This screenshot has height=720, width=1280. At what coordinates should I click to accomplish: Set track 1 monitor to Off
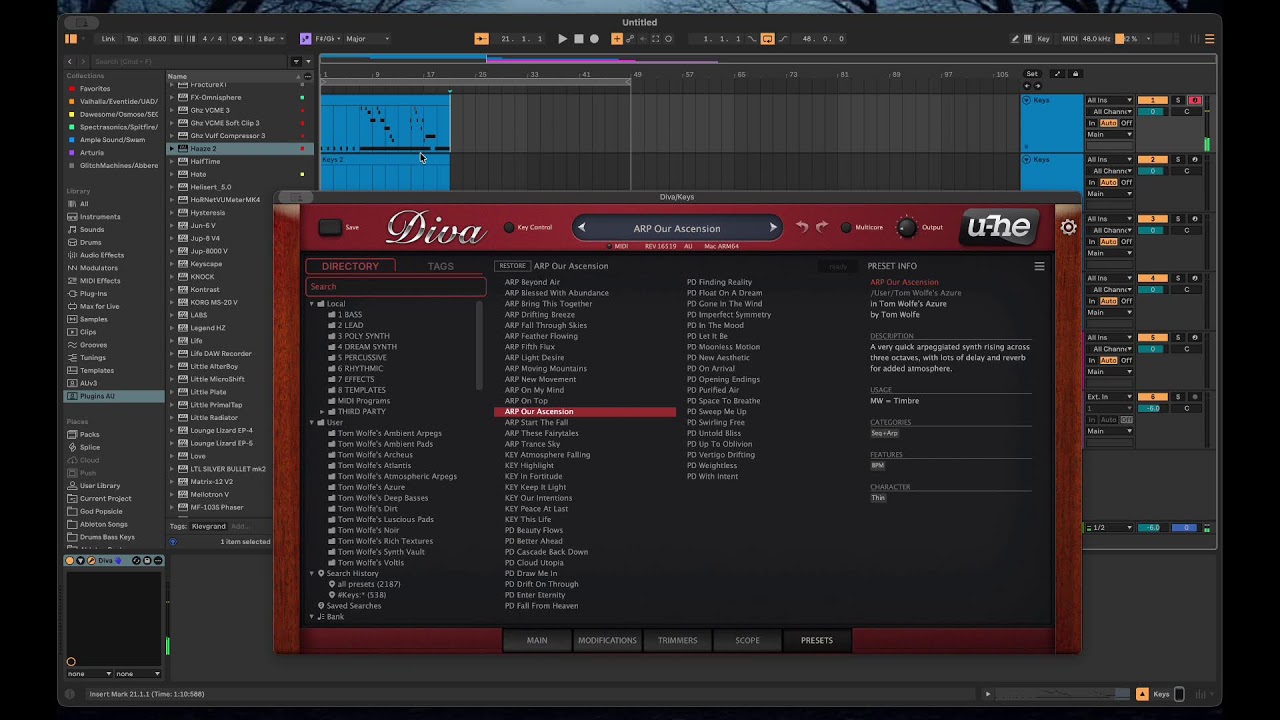point(1127,123)
